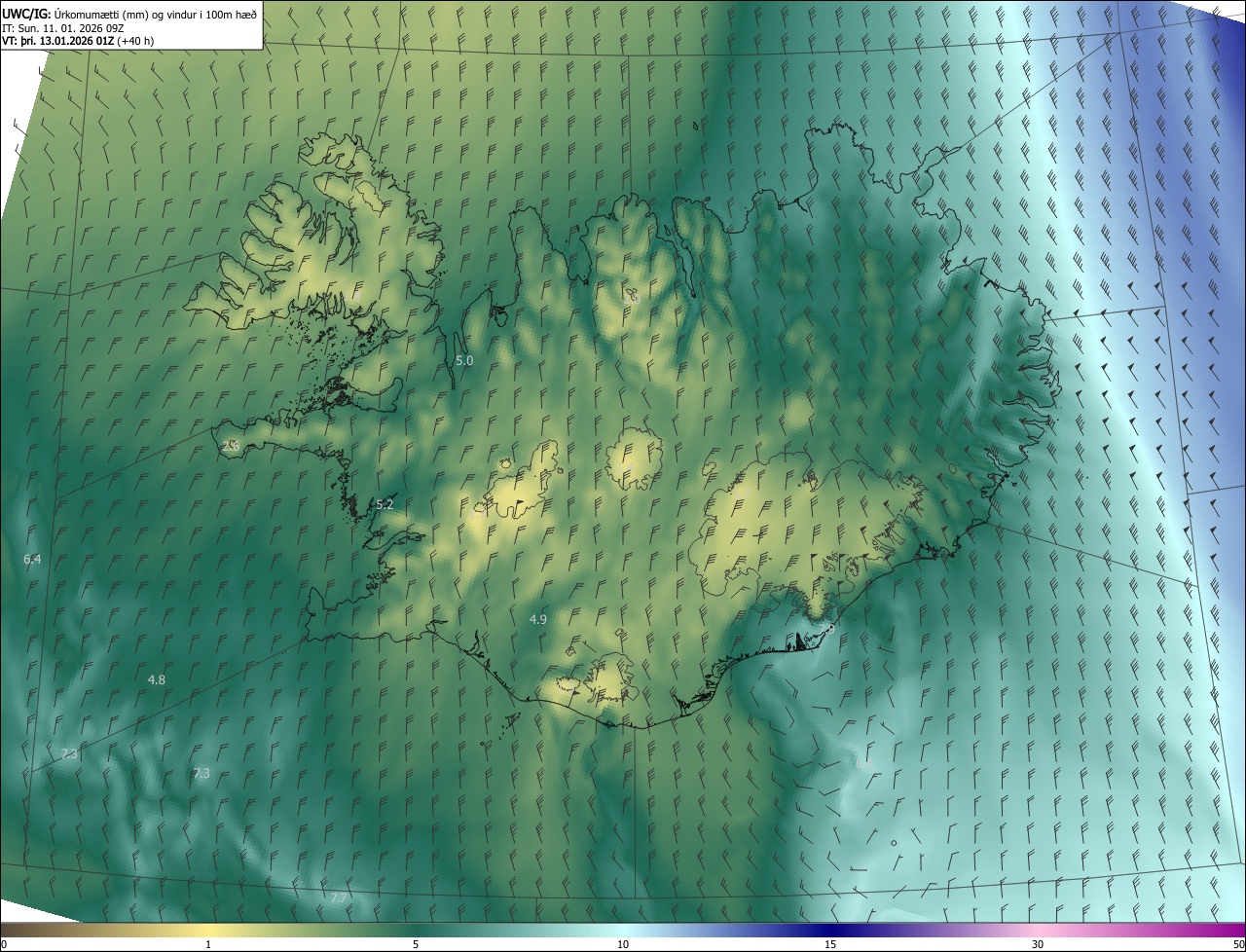This screenshot has height=952, width=1246.
Task: Click the 5.2 precipitation value label
Action: (385, 504)
